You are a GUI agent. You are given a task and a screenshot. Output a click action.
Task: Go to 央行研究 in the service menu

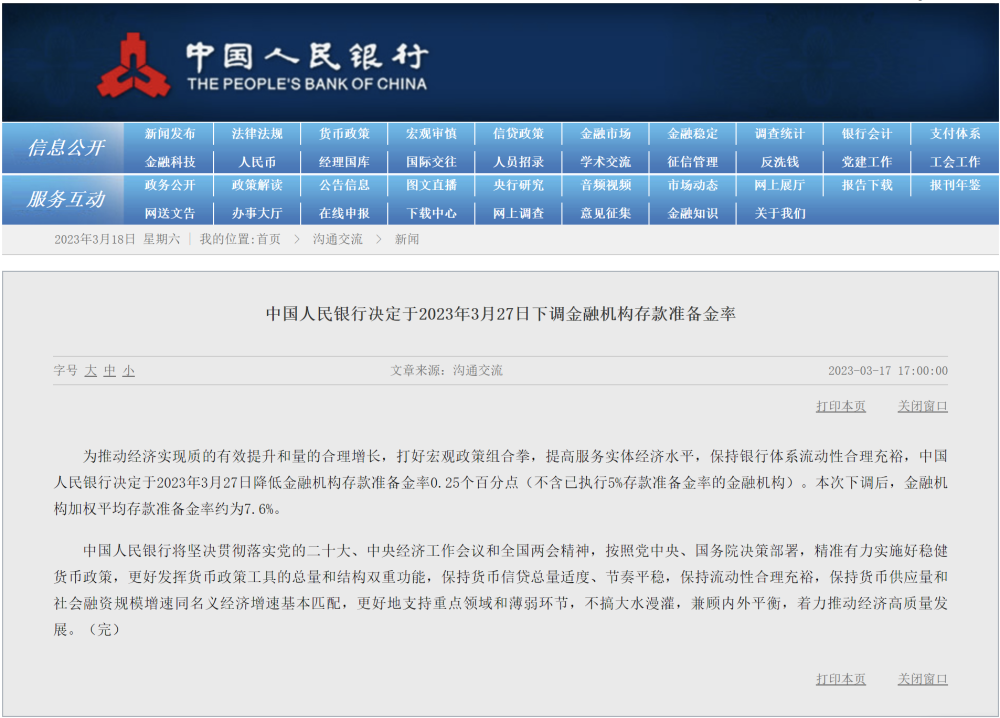[518, 185]
